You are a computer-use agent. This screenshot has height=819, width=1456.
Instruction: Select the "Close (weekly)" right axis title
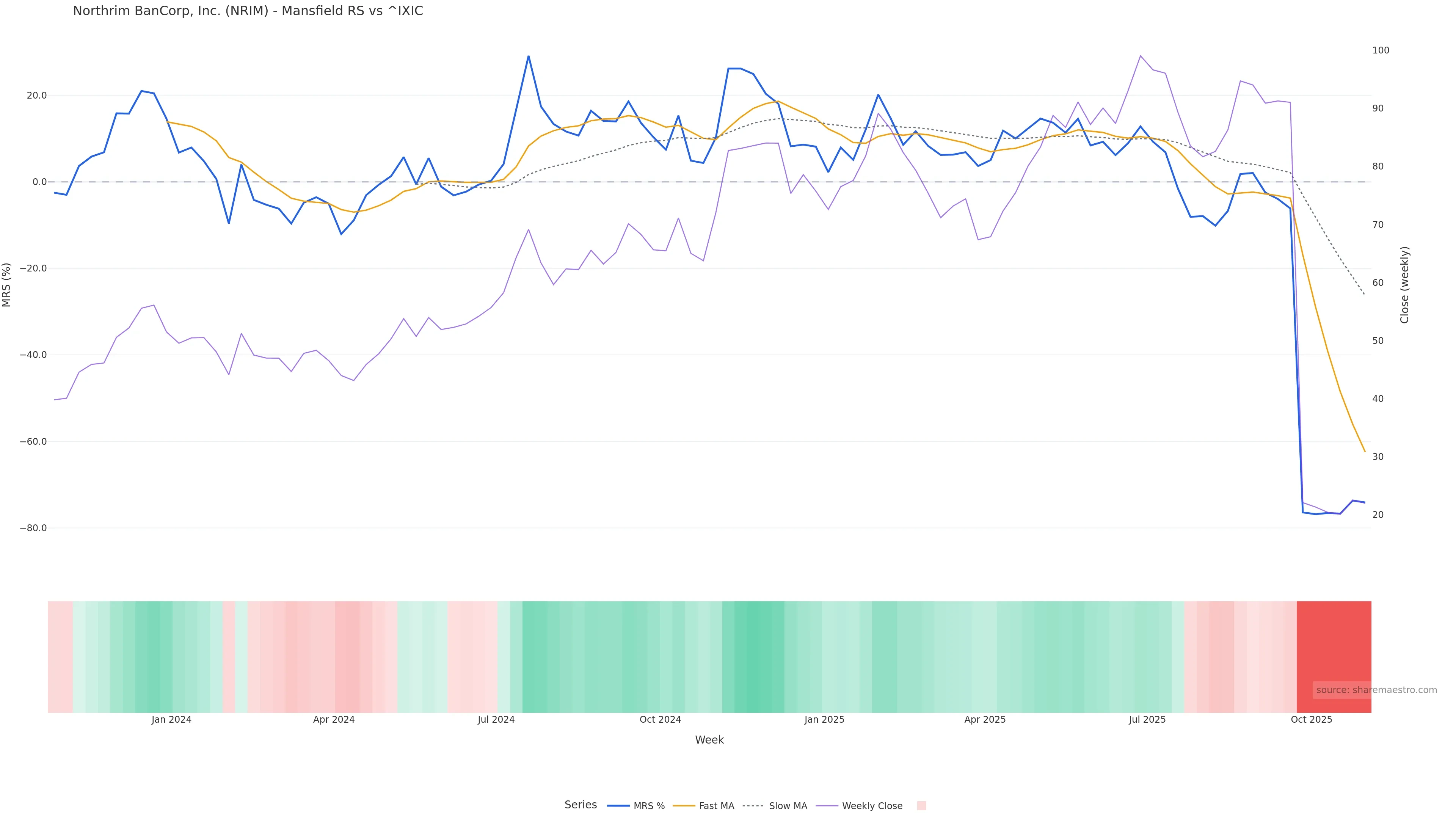[1404, 284]
